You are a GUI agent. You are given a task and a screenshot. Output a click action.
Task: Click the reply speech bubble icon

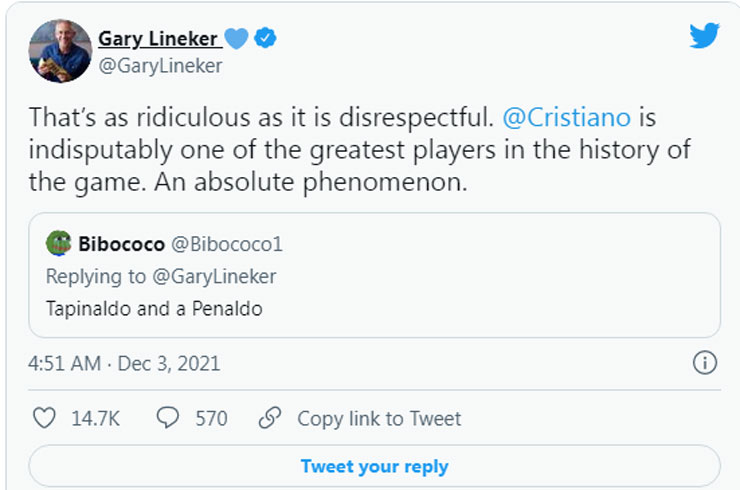[x=168, y=418]
